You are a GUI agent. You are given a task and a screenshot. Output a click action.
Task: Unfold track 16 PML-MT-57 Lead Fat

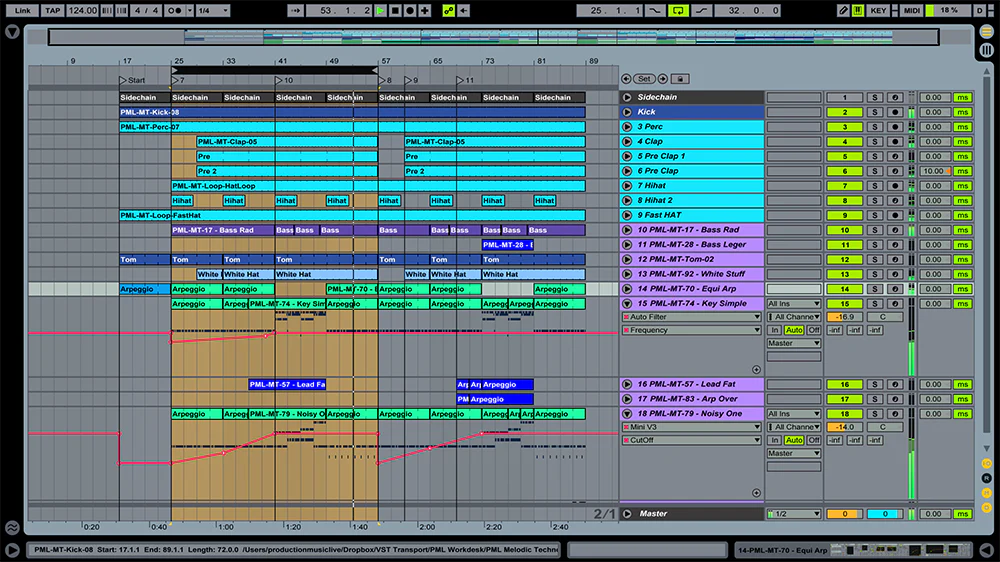(x=627, y=384)
